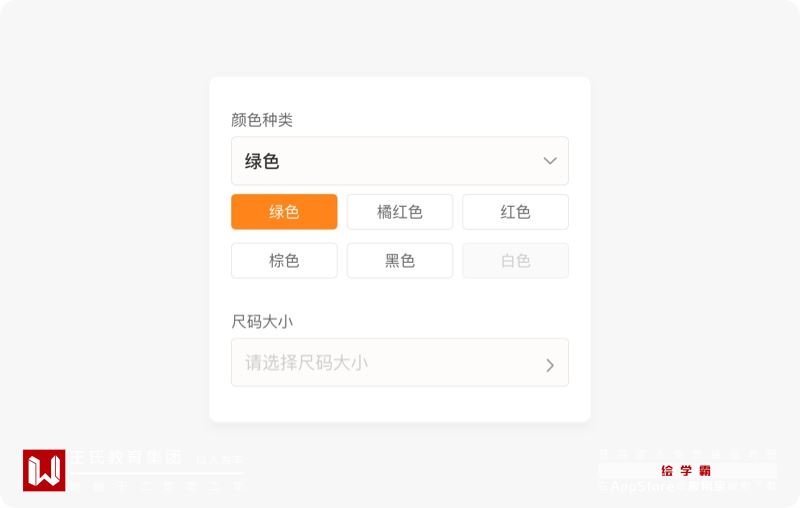800x508 pixels.
Task: Click the 请选择尺码大小 placeholder field
Action: click(x=307, y=362)
